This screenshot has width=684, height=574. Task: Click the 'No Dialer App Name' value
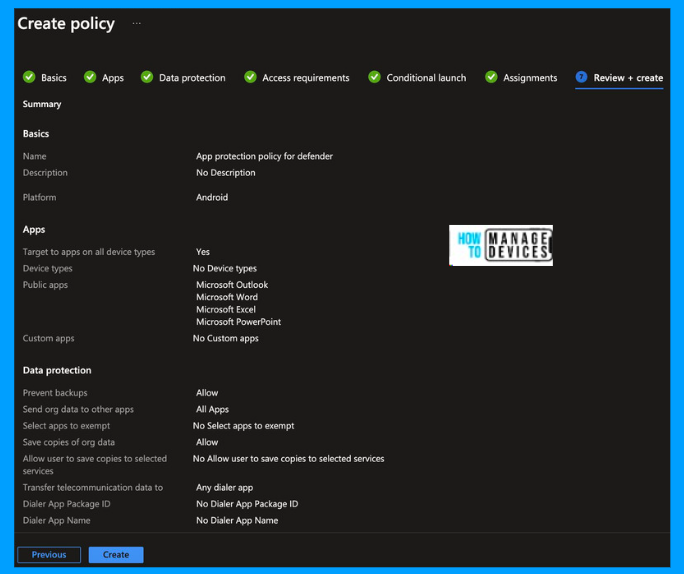click(x=237, y=520)
